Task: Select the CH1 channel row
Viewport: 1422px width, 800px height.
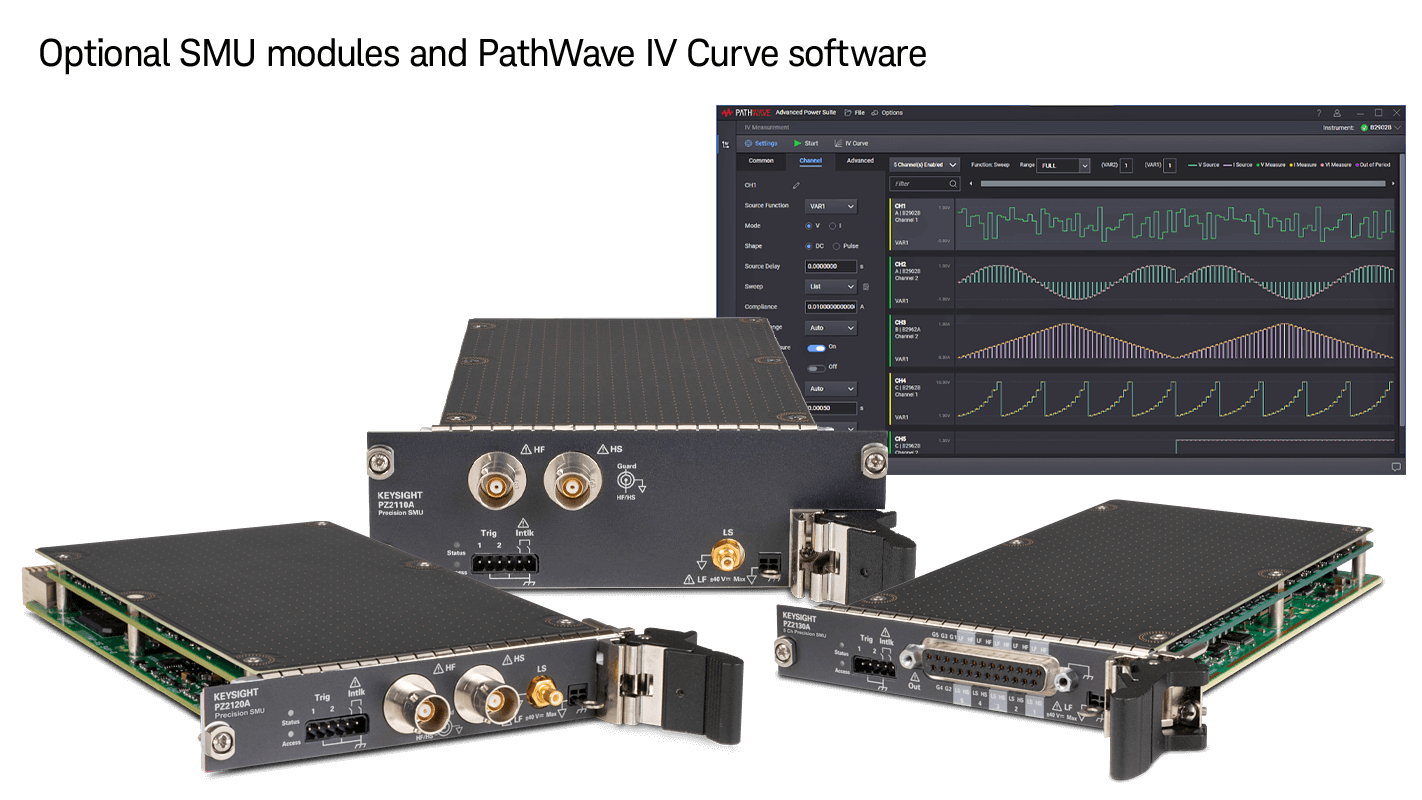Action: tap(921, 223)
